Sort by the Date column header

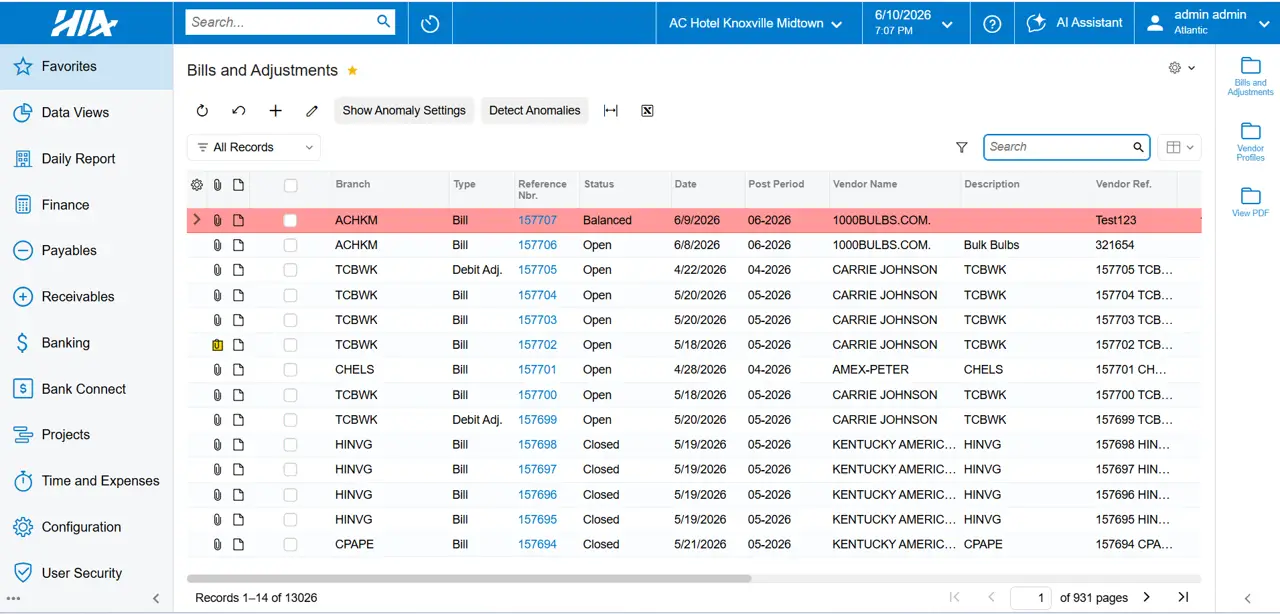coord(686,185)
